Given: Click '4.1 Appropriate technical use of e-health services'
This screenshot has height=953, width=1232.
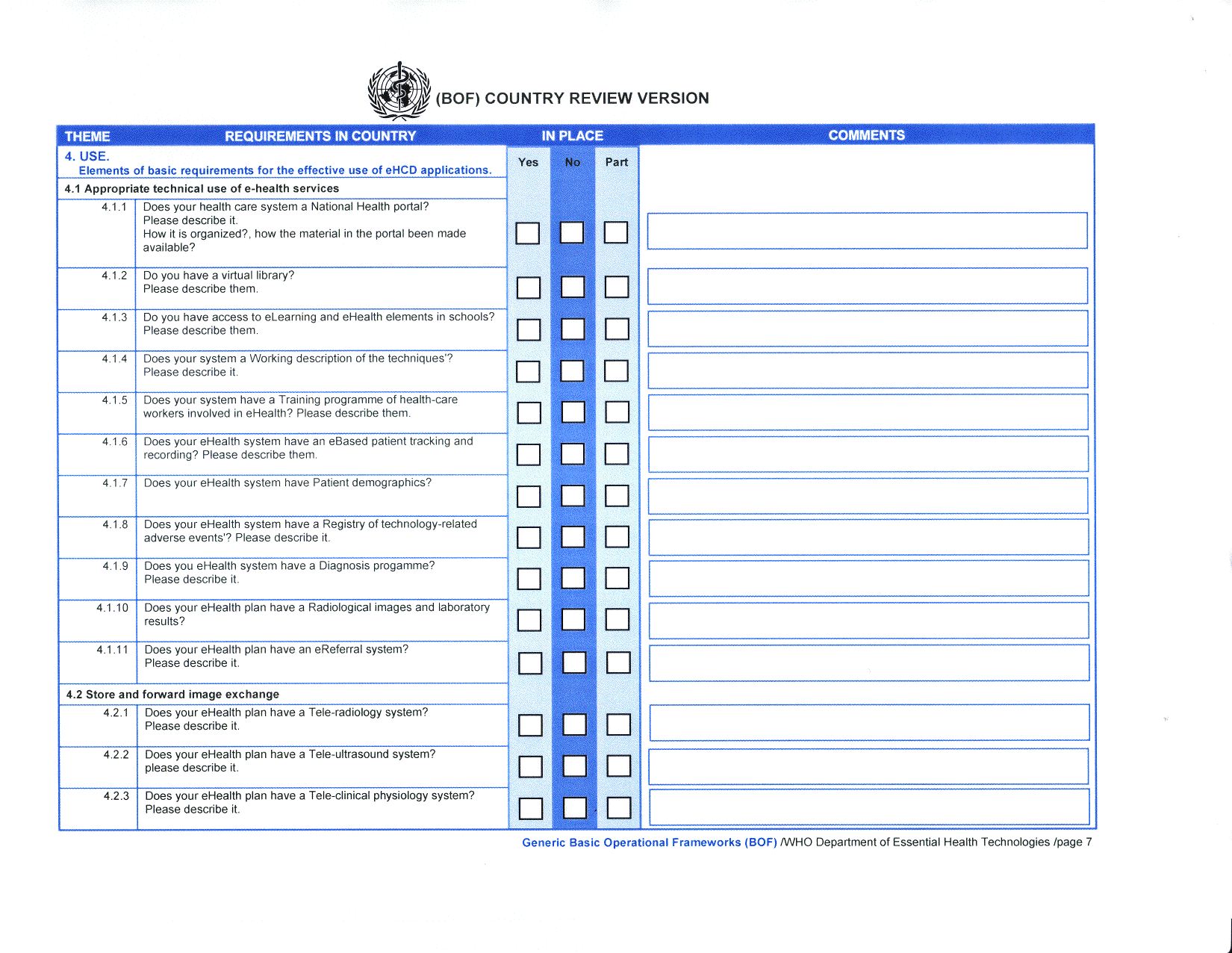Looking at the screenshot, I should click(x=202, y=189).
